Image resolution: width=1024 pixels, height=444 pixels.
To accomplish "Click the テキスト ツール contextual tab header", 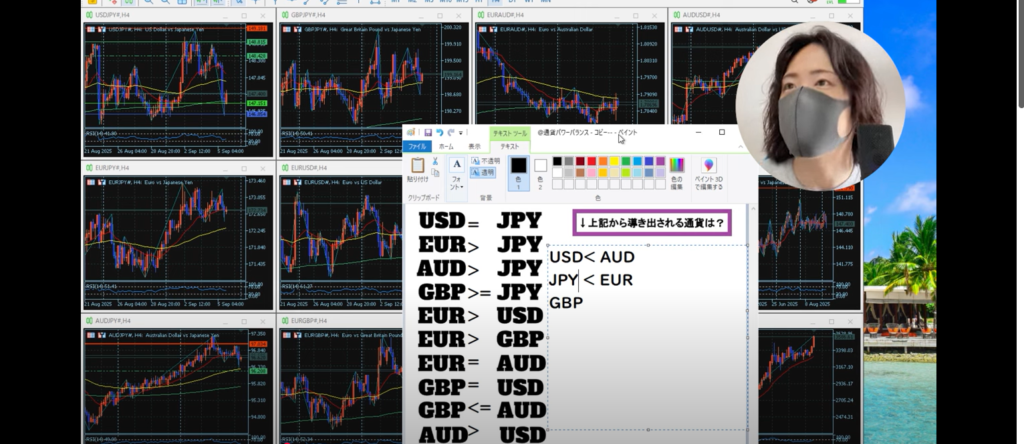I will pos(510,133).
